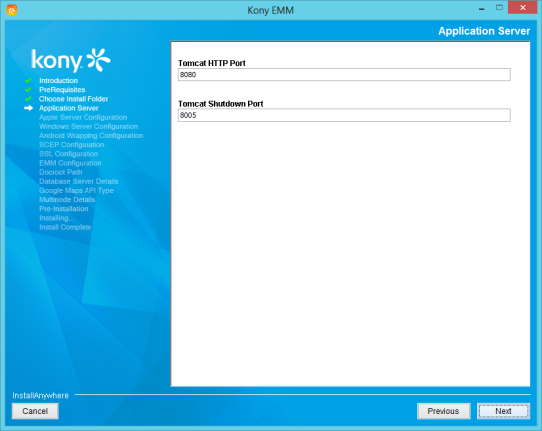
Task: Cancel the Kony EMM installation
Action: pyautogui.click(x=35, y=411)
